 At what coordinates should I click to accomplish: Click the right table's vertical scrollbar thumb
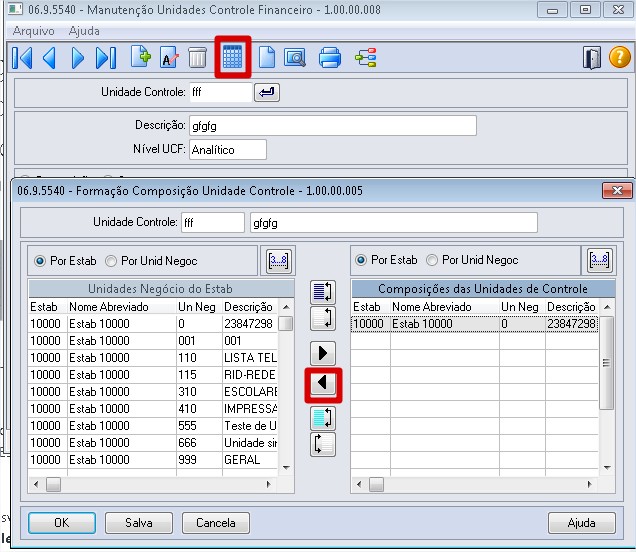point(606,363)
